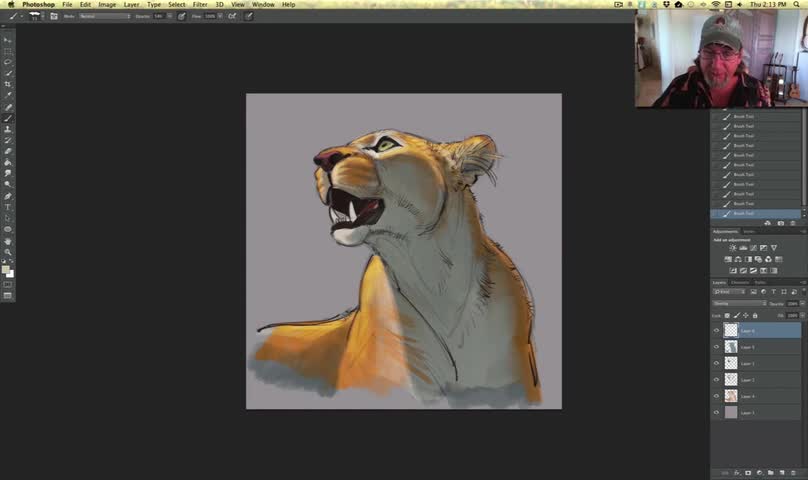Create new snapshot in History panel

coord(781,223)
